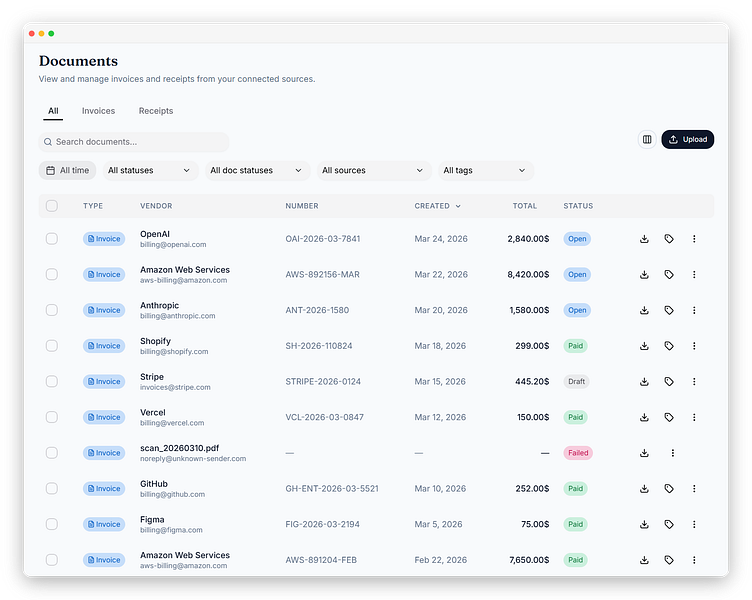Screen dimensions: 752x600
Task: Download the Vercel invoice
Action: [644, 417]
